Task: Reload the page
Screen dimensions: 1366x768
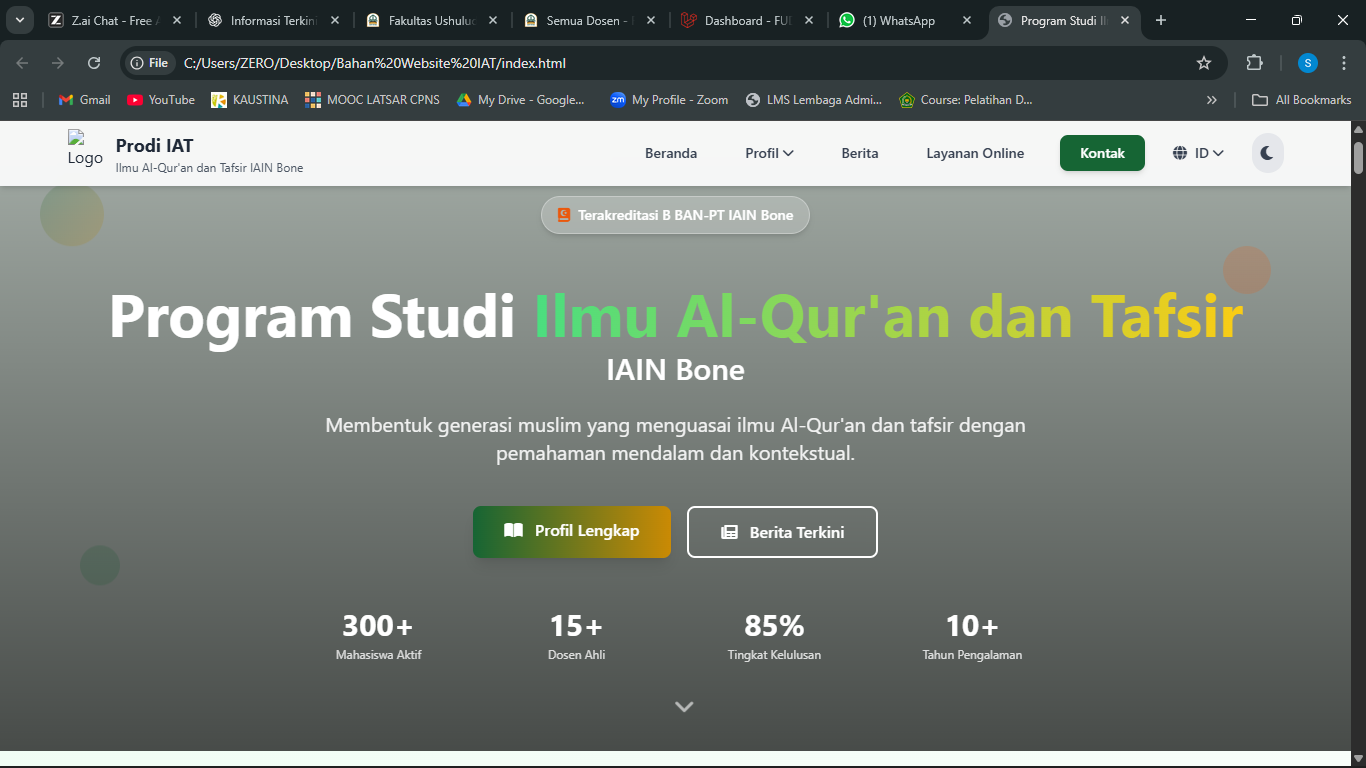Action: tap(94, 63)
